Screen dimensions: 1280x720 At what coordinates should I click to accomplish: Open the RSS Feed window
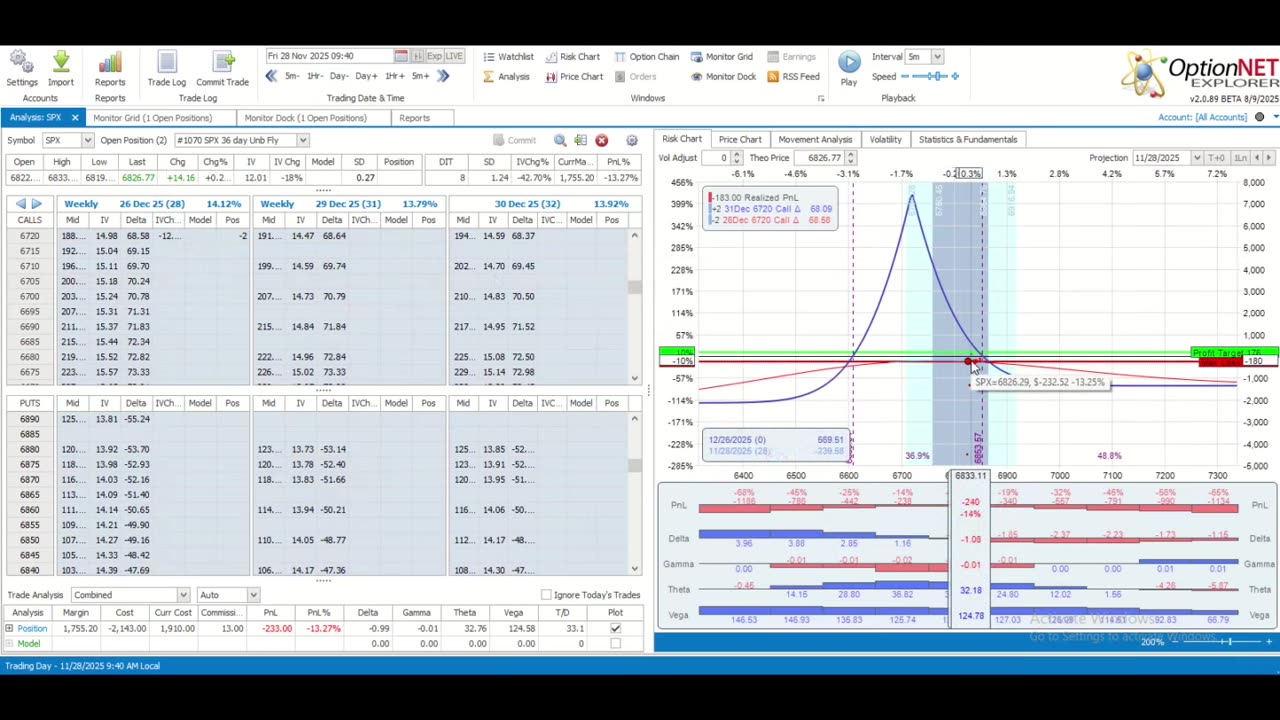(x=793, y=77)
